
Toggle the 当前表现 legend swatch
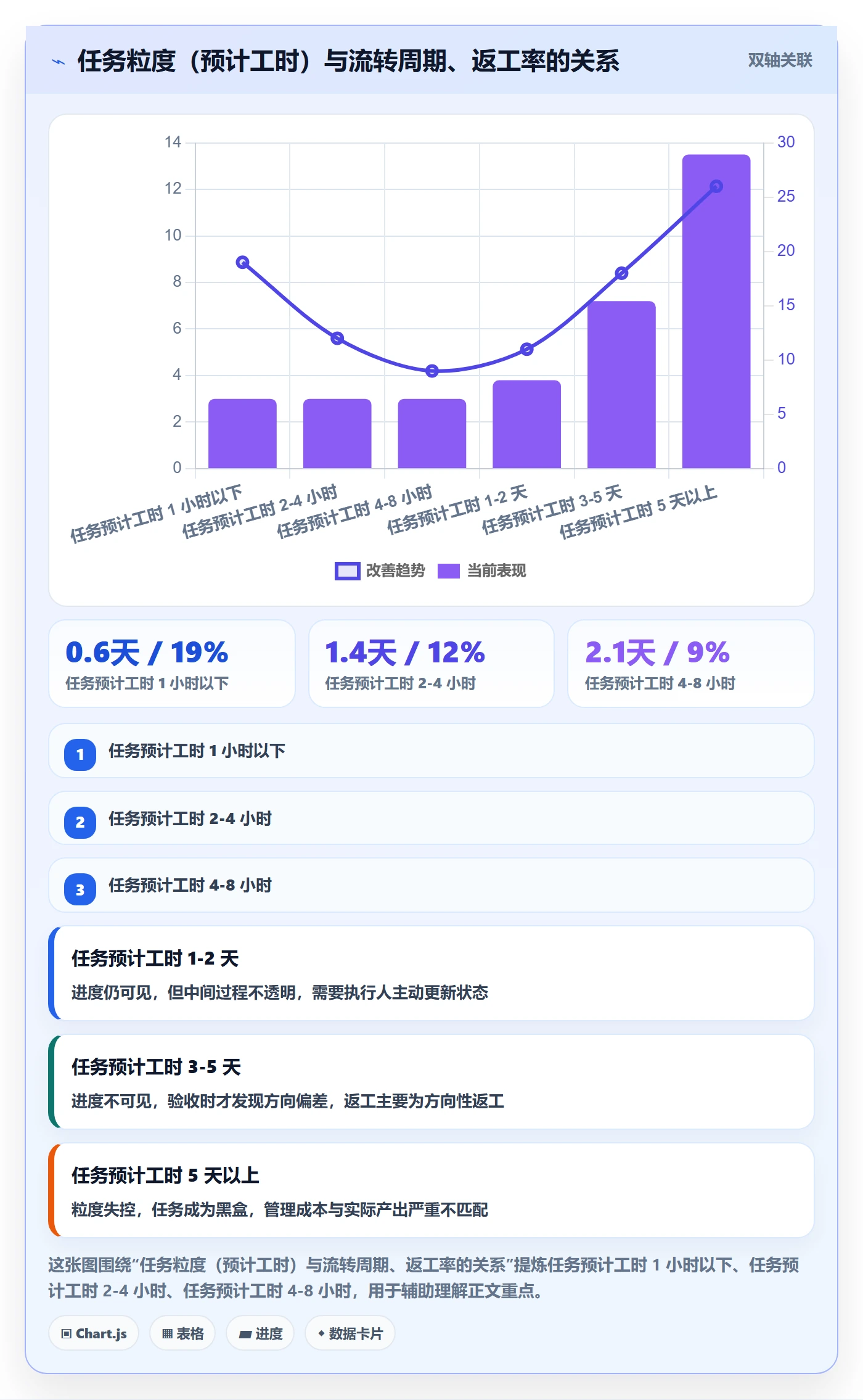(449, 571)
